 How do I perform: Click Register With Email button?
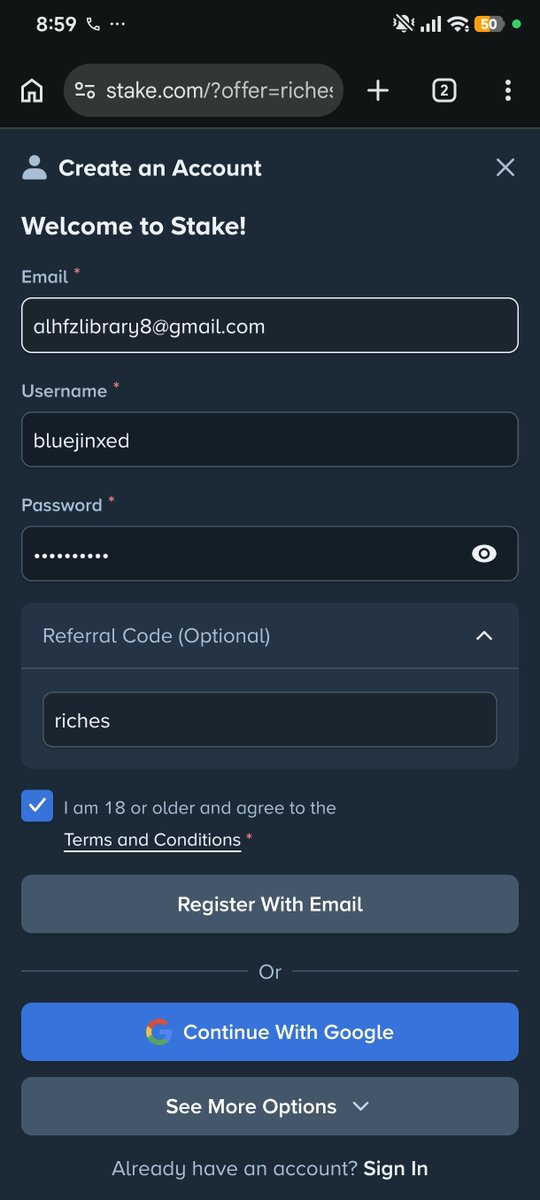coord(270,904)
